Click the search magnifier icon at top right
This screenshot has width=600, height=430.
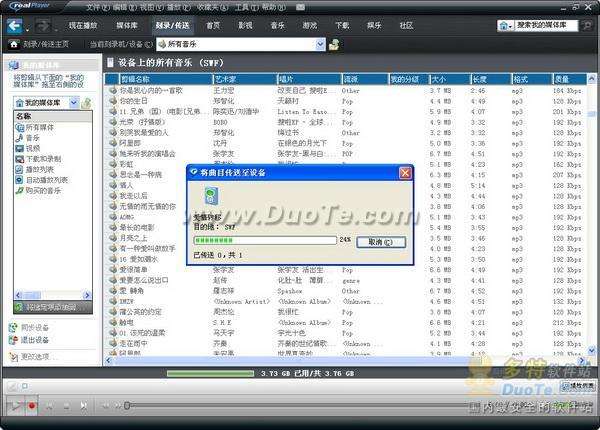[x=510, y=22]
